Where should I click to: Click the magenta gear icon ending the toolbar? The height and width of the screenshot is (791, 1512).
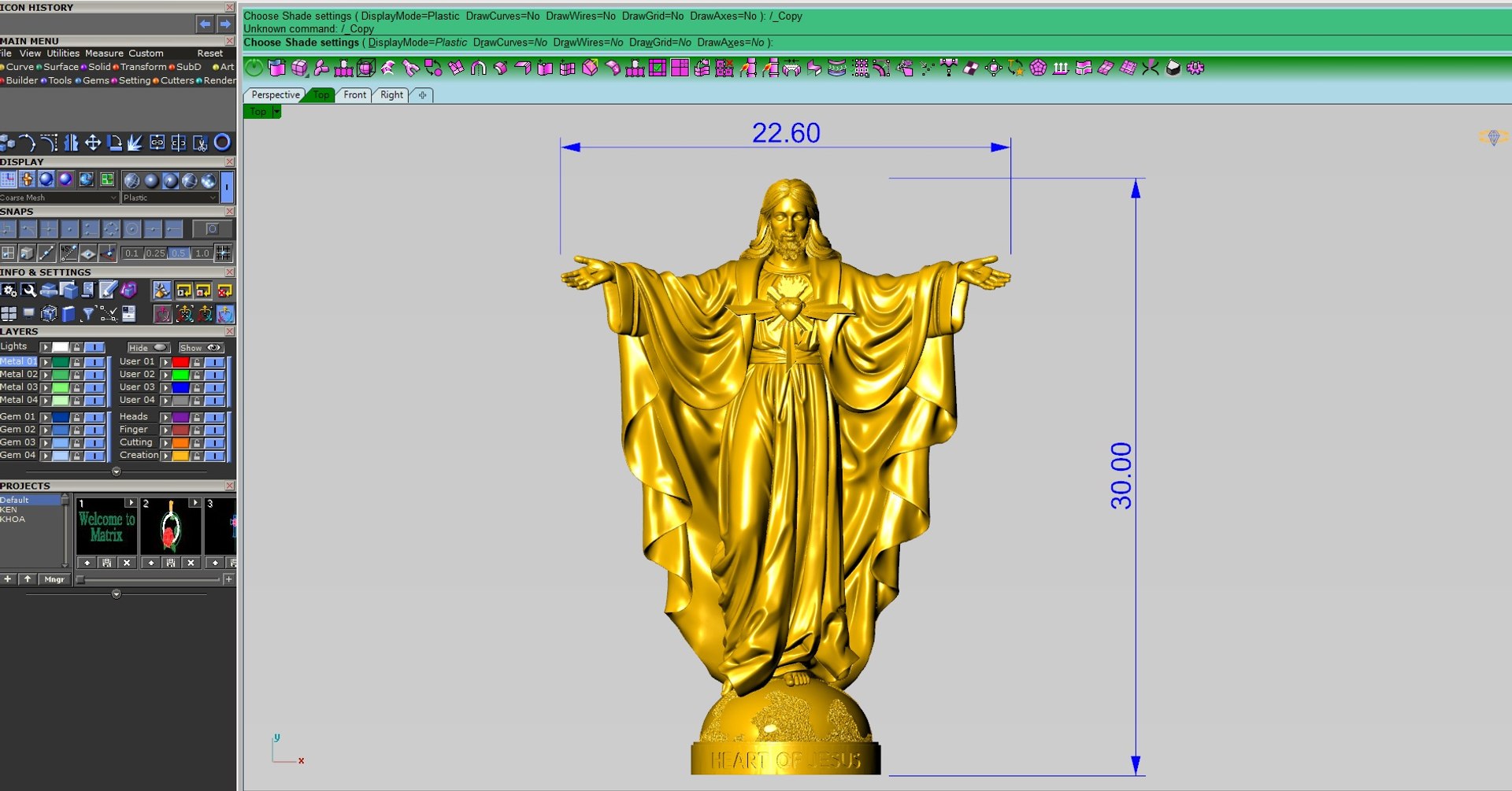coord(1195,68)
